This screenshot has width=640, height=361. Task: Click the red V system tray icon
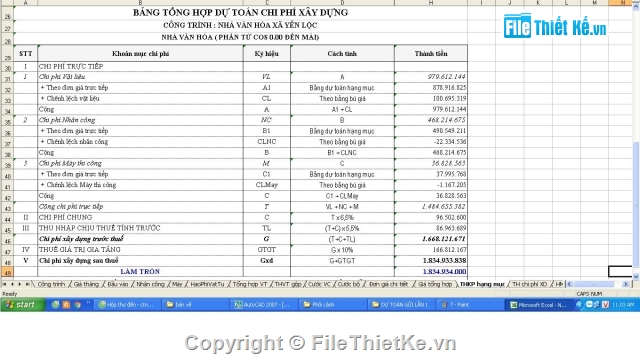[x=605, y=305]
